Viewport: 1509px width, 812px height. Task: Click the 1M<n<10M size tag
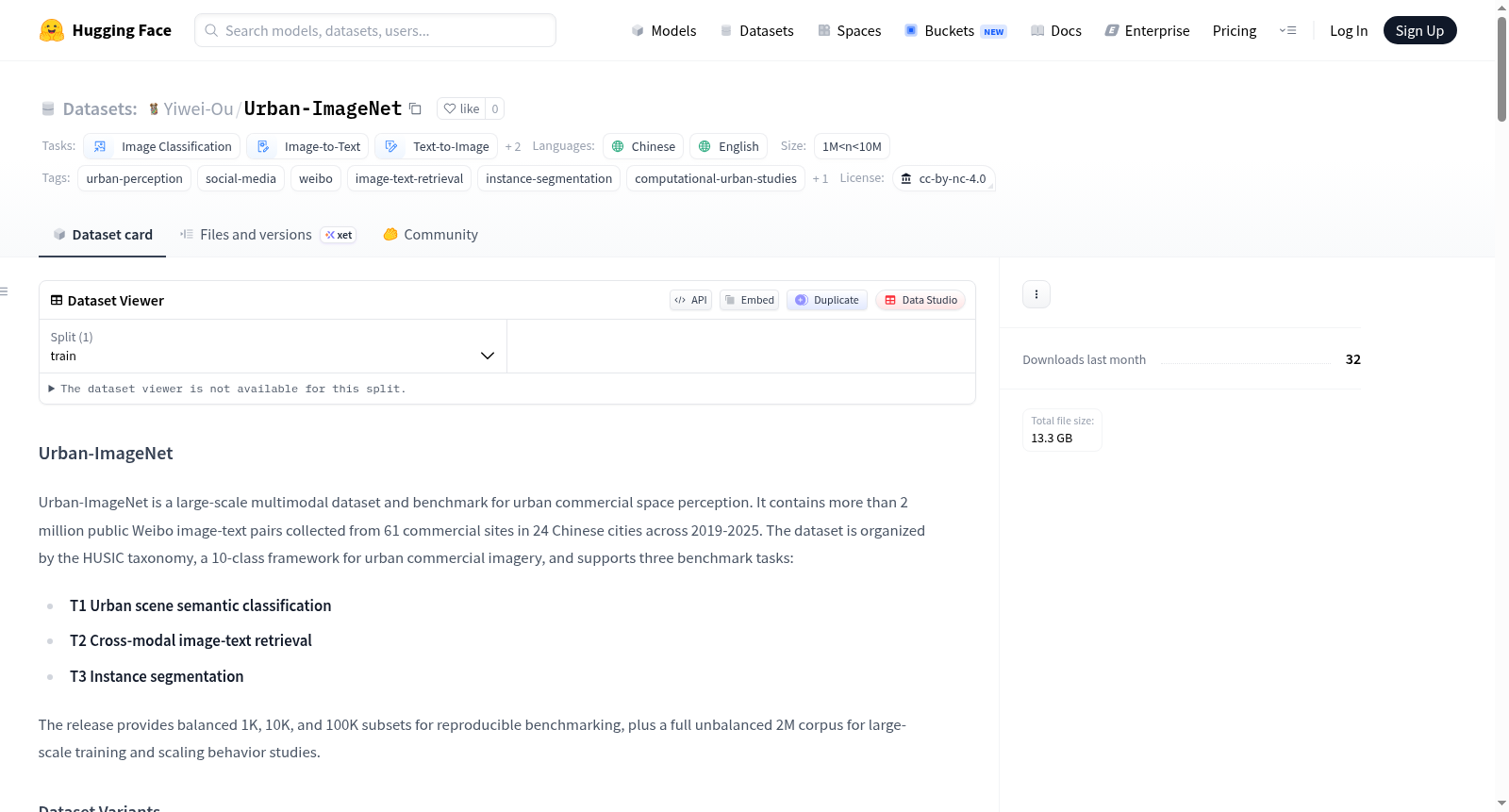point(852,146)
